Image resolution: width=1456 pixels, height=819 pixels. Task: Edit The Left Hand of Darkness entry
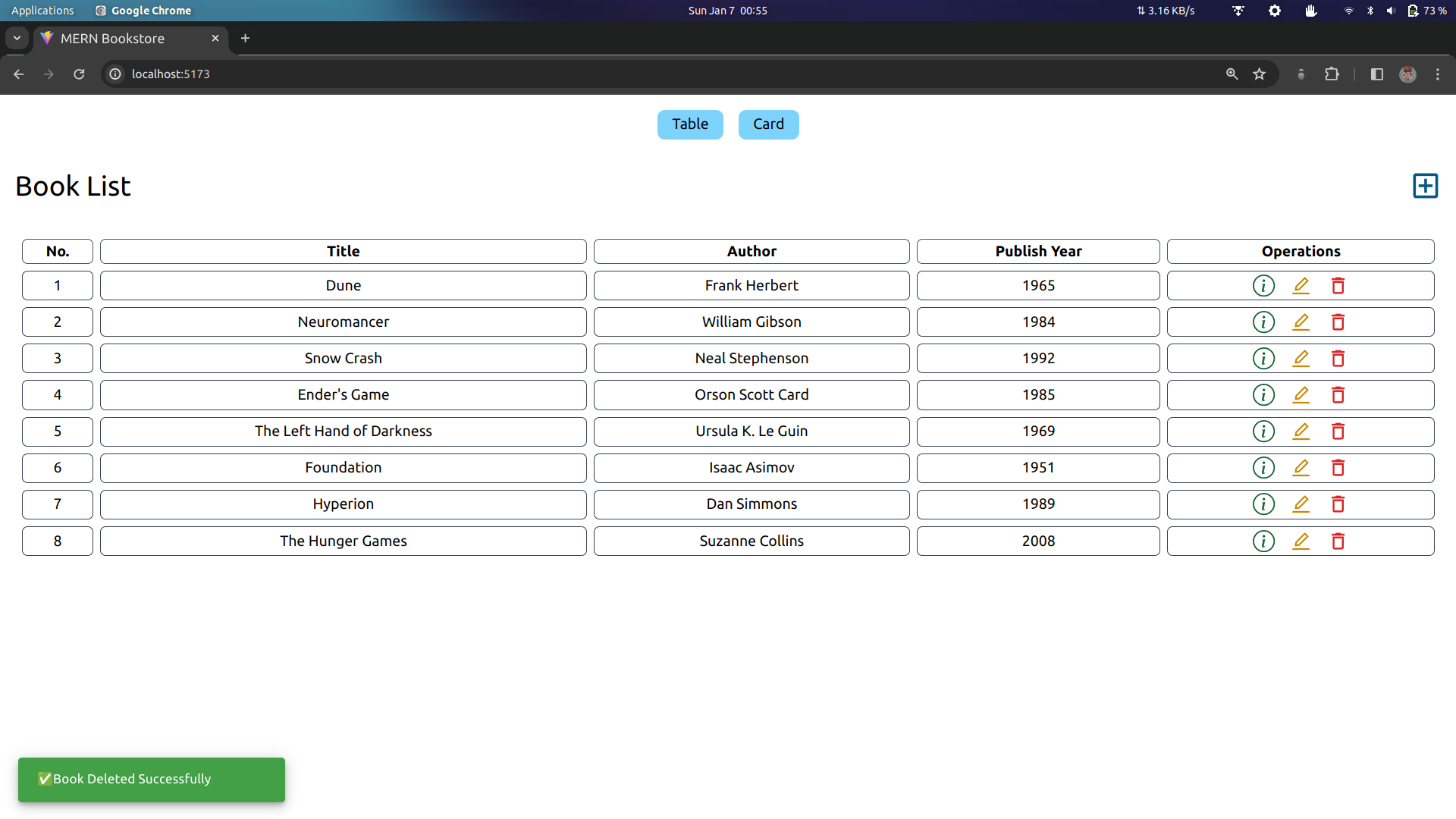[x=1301, y=431]
